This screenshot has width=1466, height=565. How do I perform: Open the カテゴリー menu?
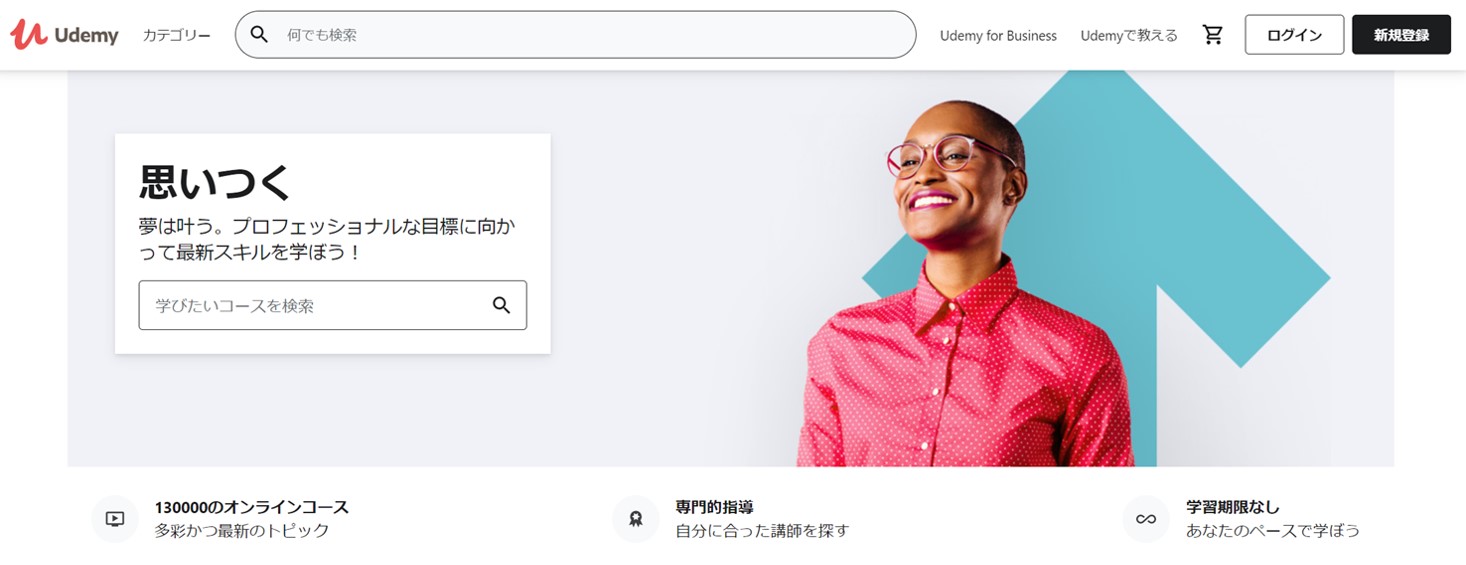click(177, 35)
